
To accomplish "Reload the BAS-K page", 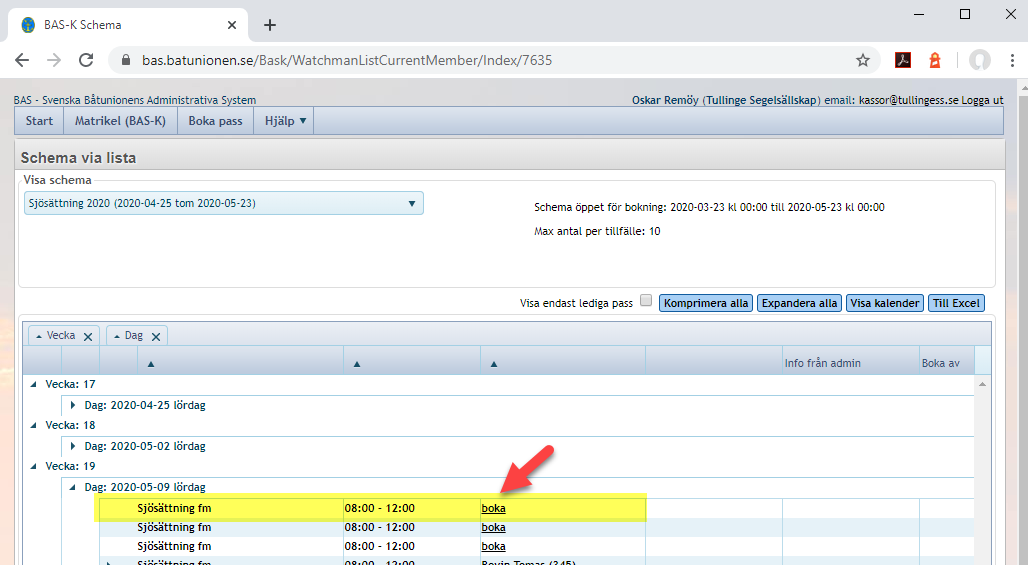I will pyautogui.click(x=86, y=60).
